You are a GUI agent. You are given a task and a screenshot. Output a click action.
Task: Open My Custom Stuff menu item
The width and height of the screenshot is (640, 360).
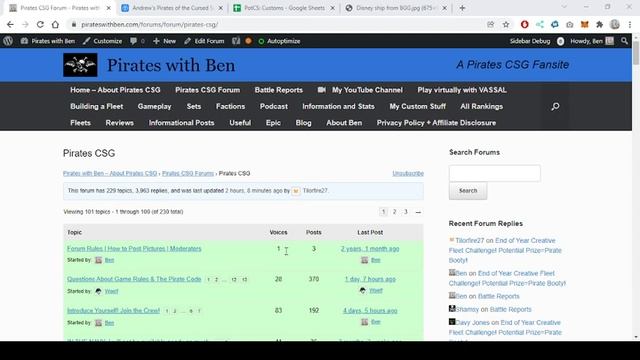click(x=418, y=106)
